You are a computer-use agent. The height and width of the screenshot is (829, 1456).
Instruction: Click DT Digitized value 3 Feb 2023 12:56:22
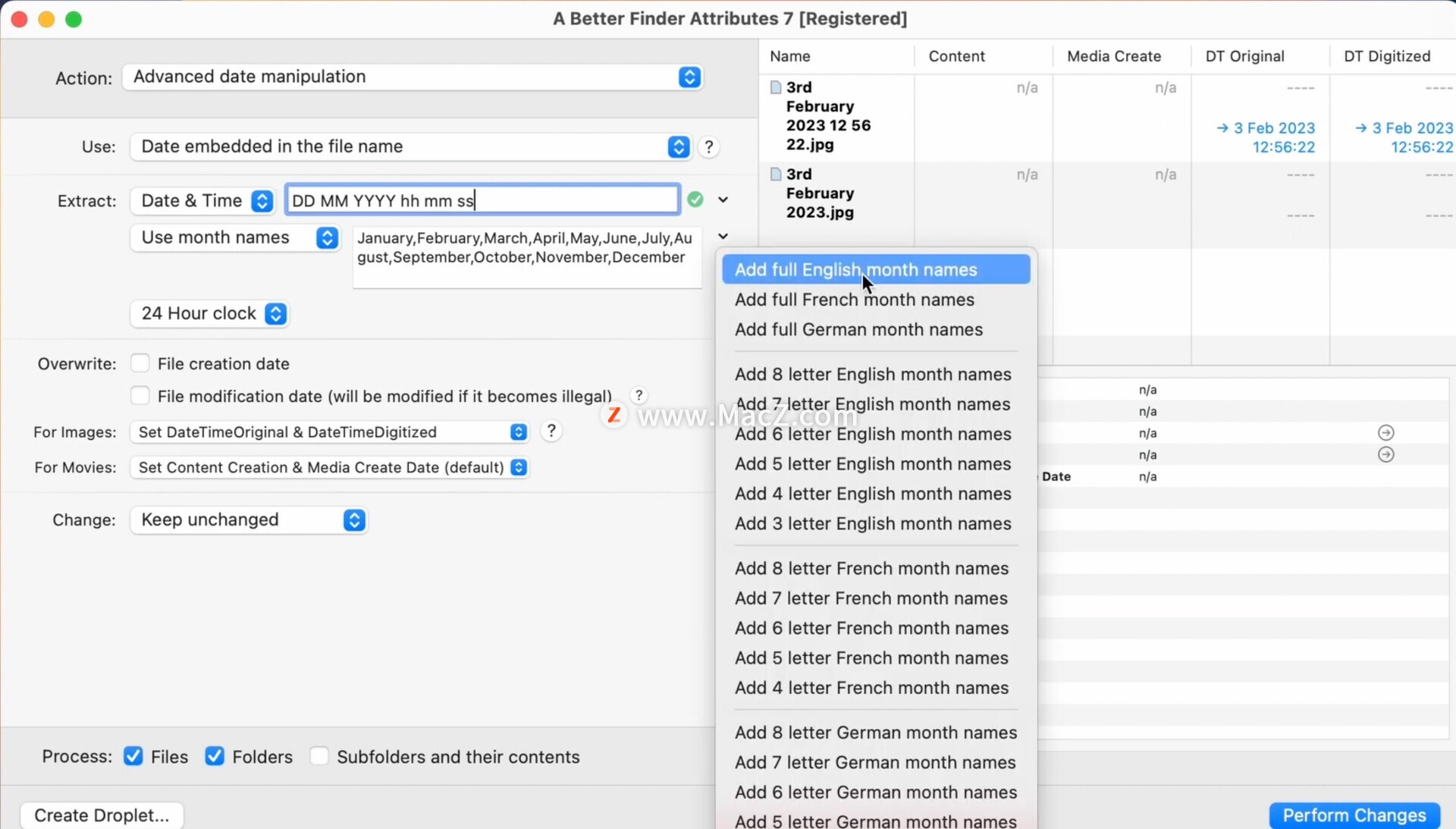[x=1404, y=137]
